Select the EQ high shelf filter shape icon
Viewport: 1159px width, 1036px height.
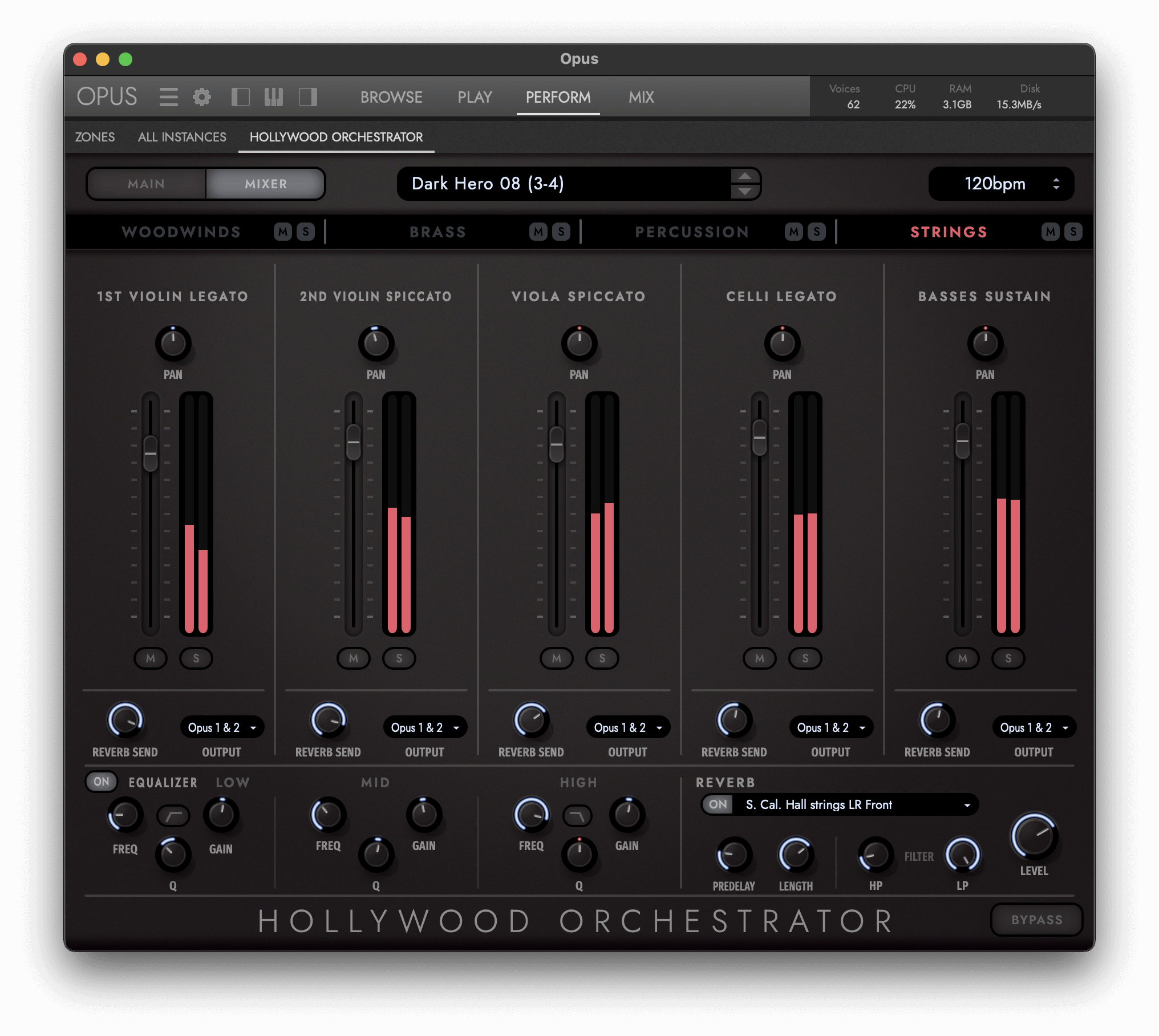click(577, 816)
